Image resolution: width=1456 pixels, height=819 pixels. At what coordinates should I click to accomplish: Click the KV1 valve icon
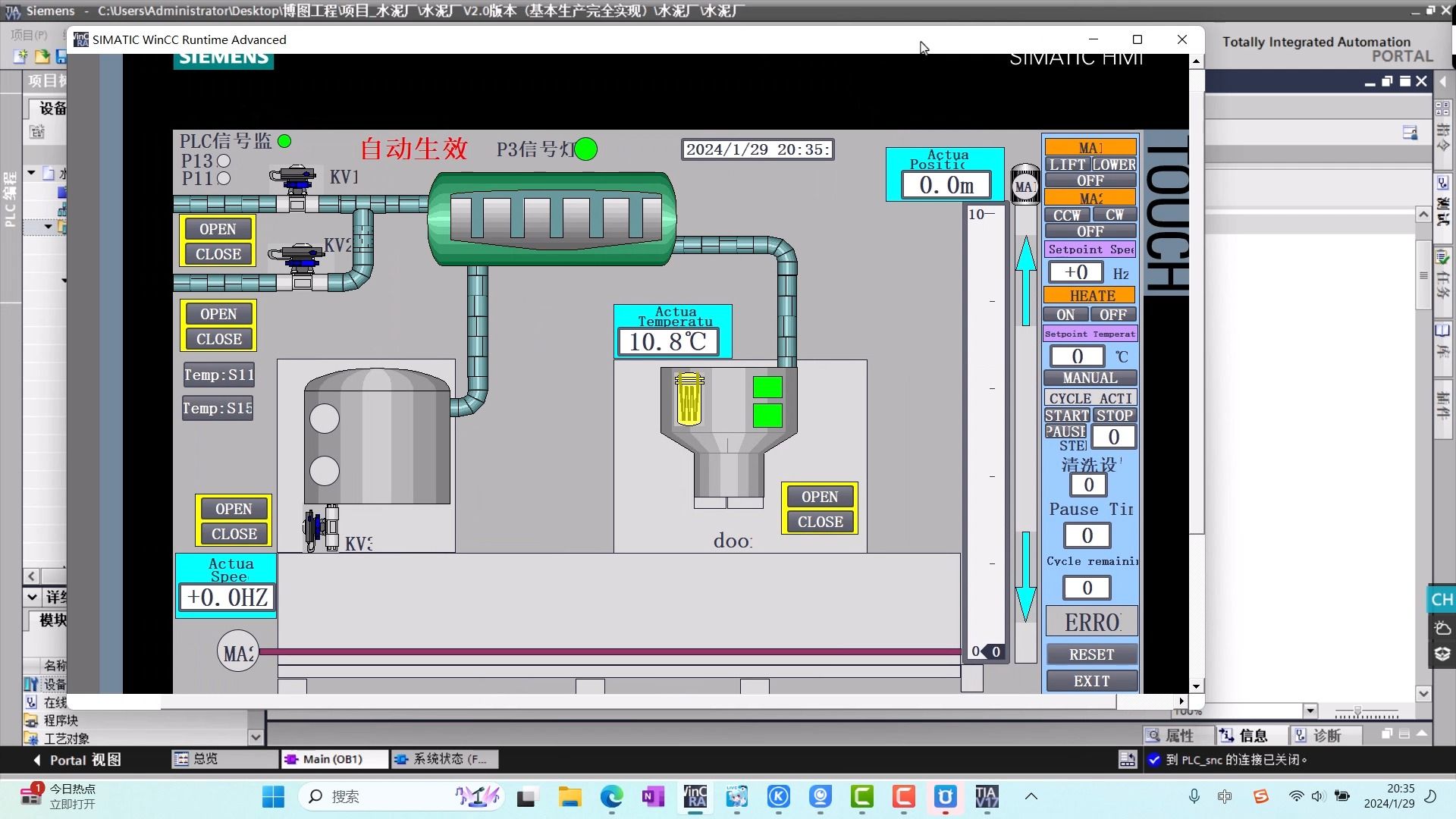pos(293,182)
